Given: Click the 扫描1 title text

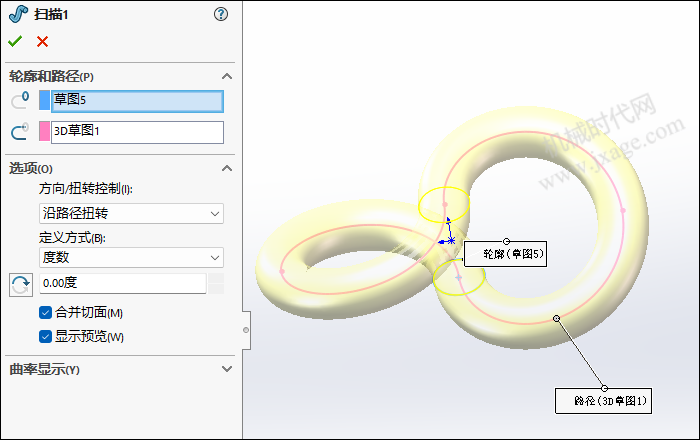Looking at the screenshot, I should click(51, 15).
